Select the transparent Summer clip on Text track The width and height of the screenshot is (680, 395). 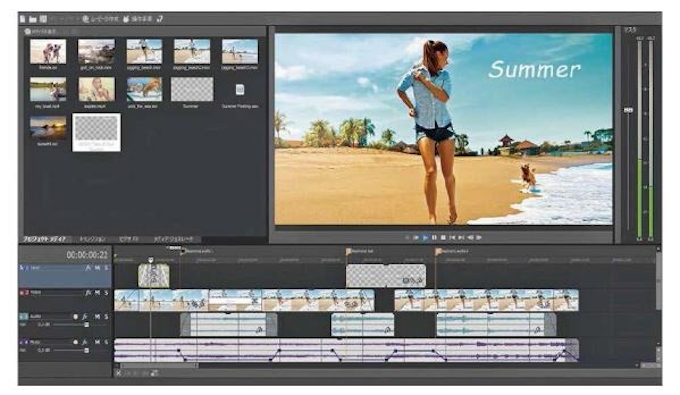coord(386,275)
